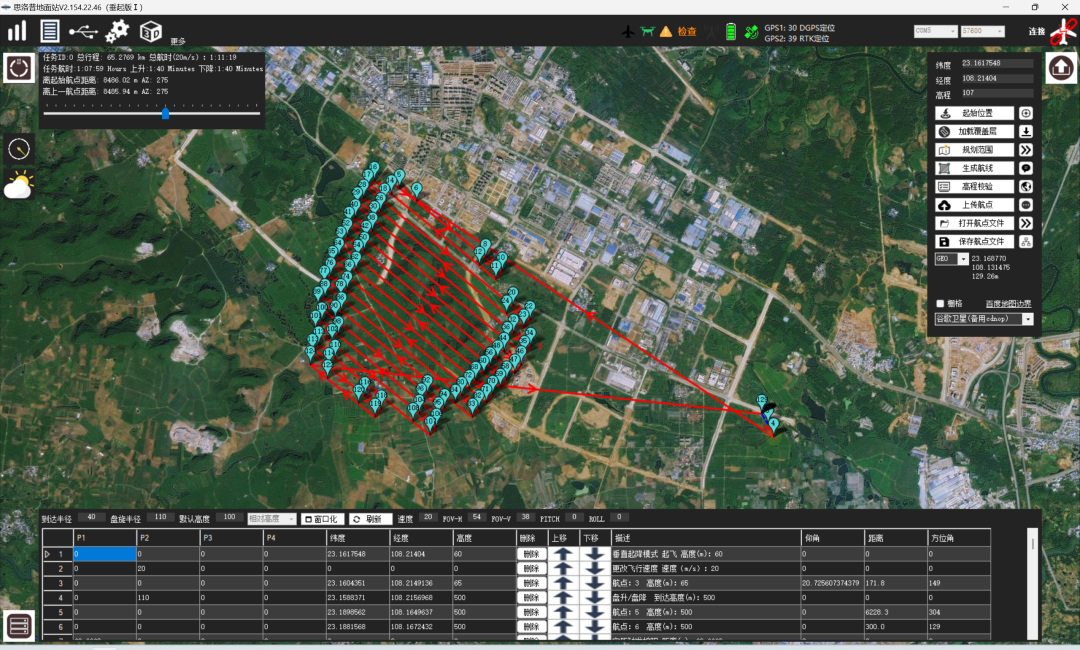Viewport: 1080px width, 650px height.
Task: Switch to the 3D view cube icon
Action: coord(150,31)
